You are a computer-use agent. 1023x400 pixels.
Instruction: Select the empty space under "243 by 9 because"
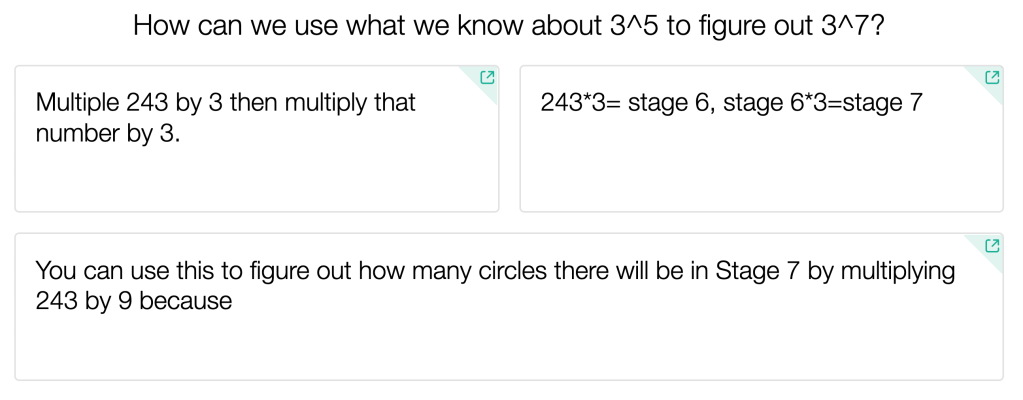tap(508, 345)
